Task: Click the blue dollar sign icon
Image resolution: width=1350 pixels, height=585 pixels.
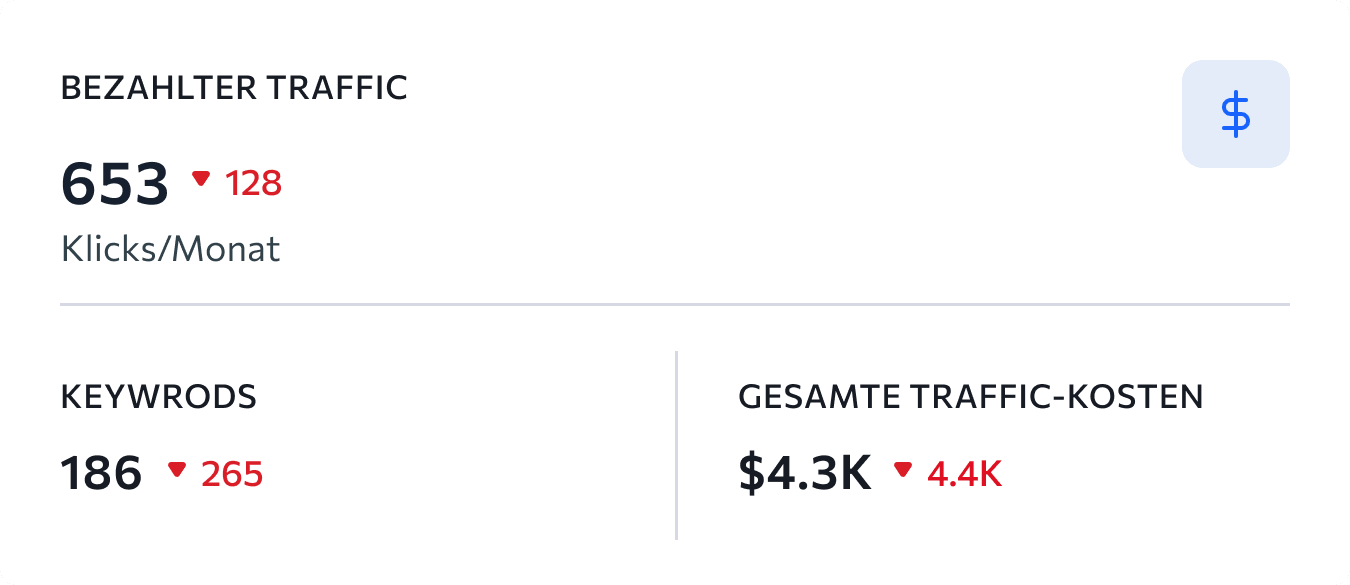Action: coord(1236,114)
